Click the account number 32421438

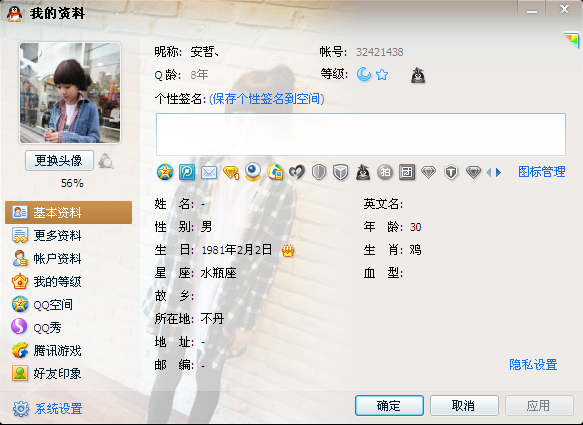[380, 52]
